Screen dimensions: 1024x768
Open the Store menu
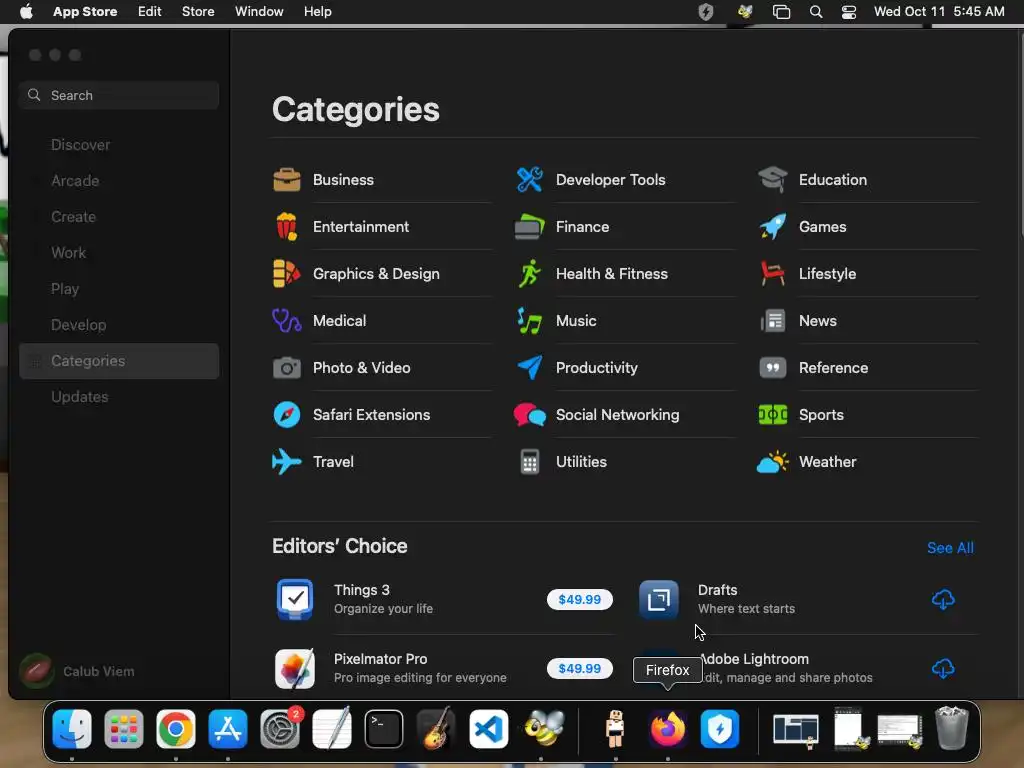click(198, 12)
